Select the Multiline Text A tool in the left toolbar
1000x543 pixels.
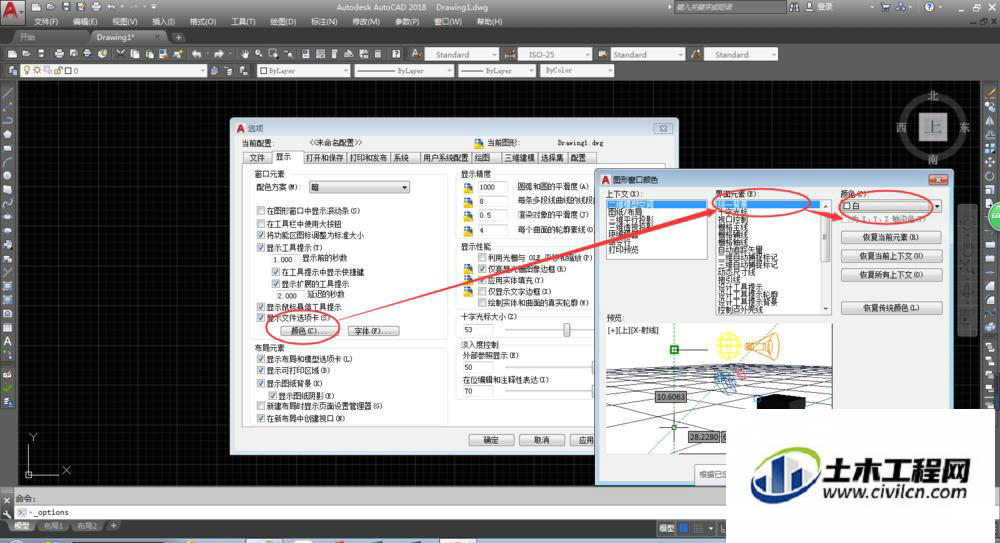(7, 341)
